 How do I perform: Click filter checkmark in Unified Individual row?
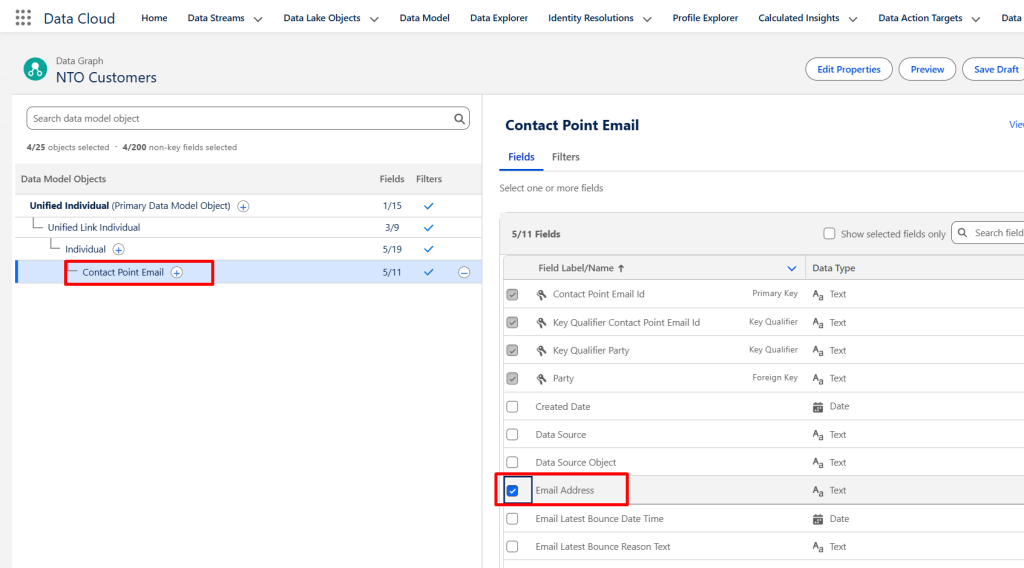(428, 206)
